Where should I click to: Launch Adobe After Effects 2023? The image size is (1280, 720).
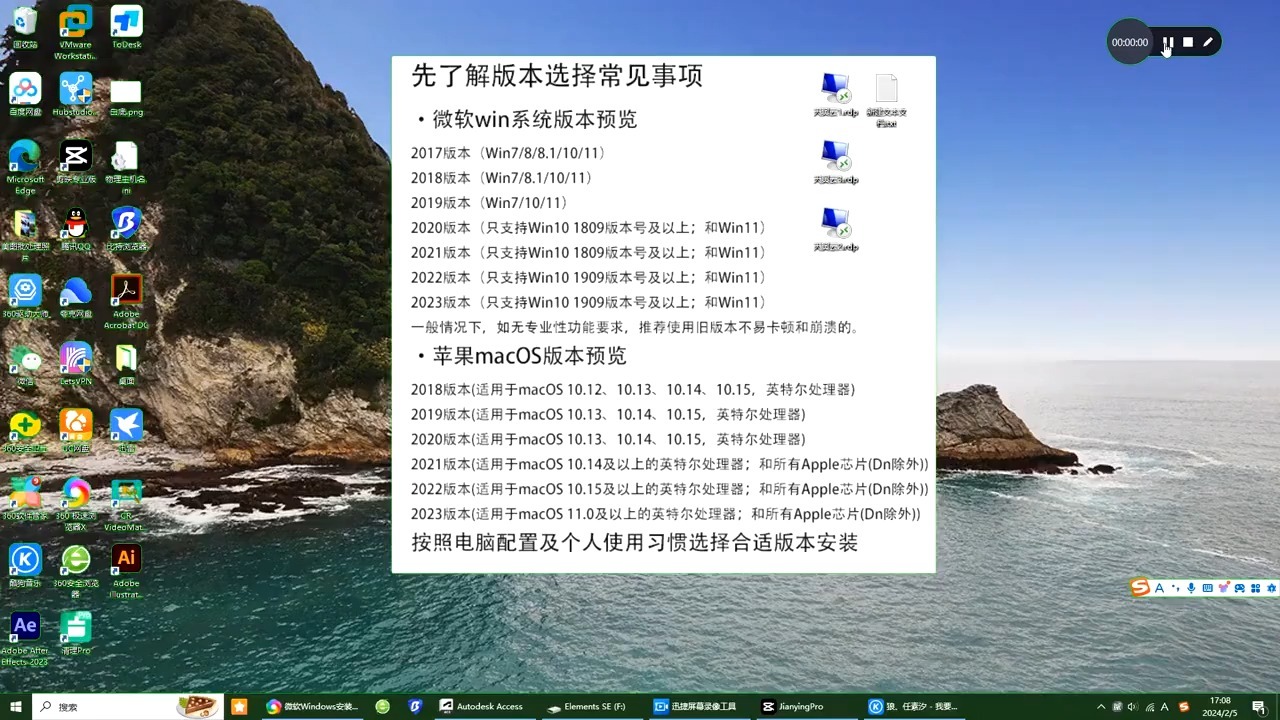tap(25, 625)
